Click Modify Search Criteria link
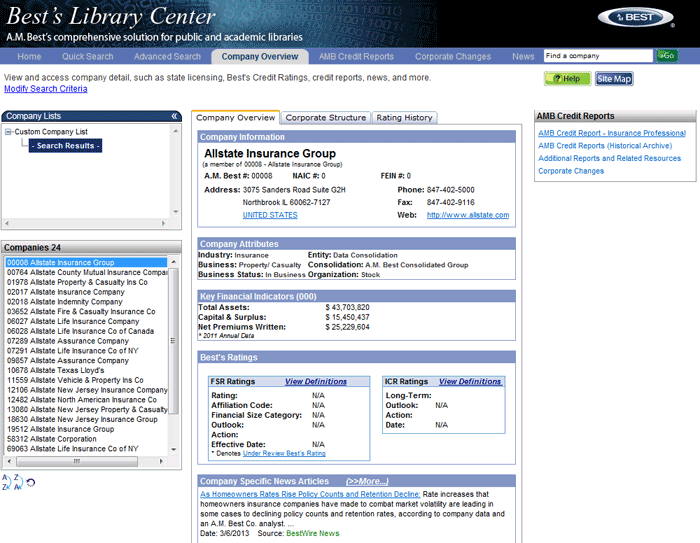 46,88
